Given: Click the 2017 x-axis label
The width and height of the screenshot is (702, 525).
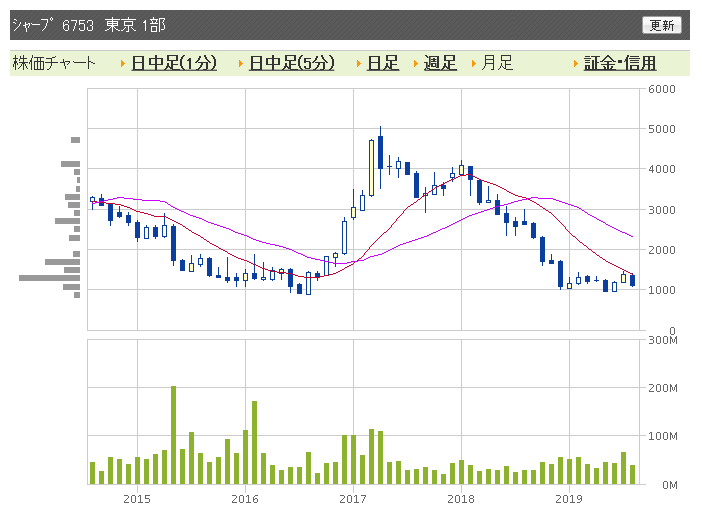Looking at the screenshot, I should (x=353, y=499).
